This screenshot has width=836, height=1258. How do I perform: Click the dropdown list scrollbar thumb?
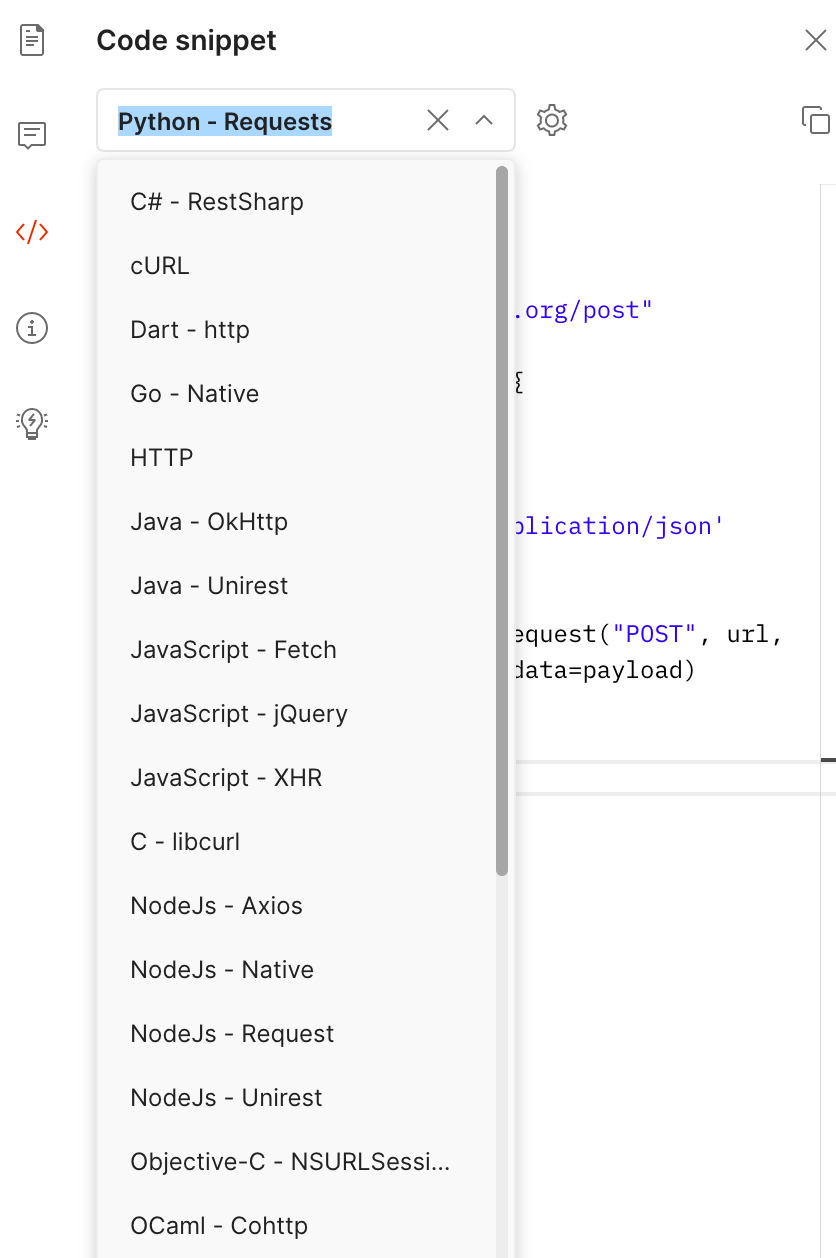point(502,521)
